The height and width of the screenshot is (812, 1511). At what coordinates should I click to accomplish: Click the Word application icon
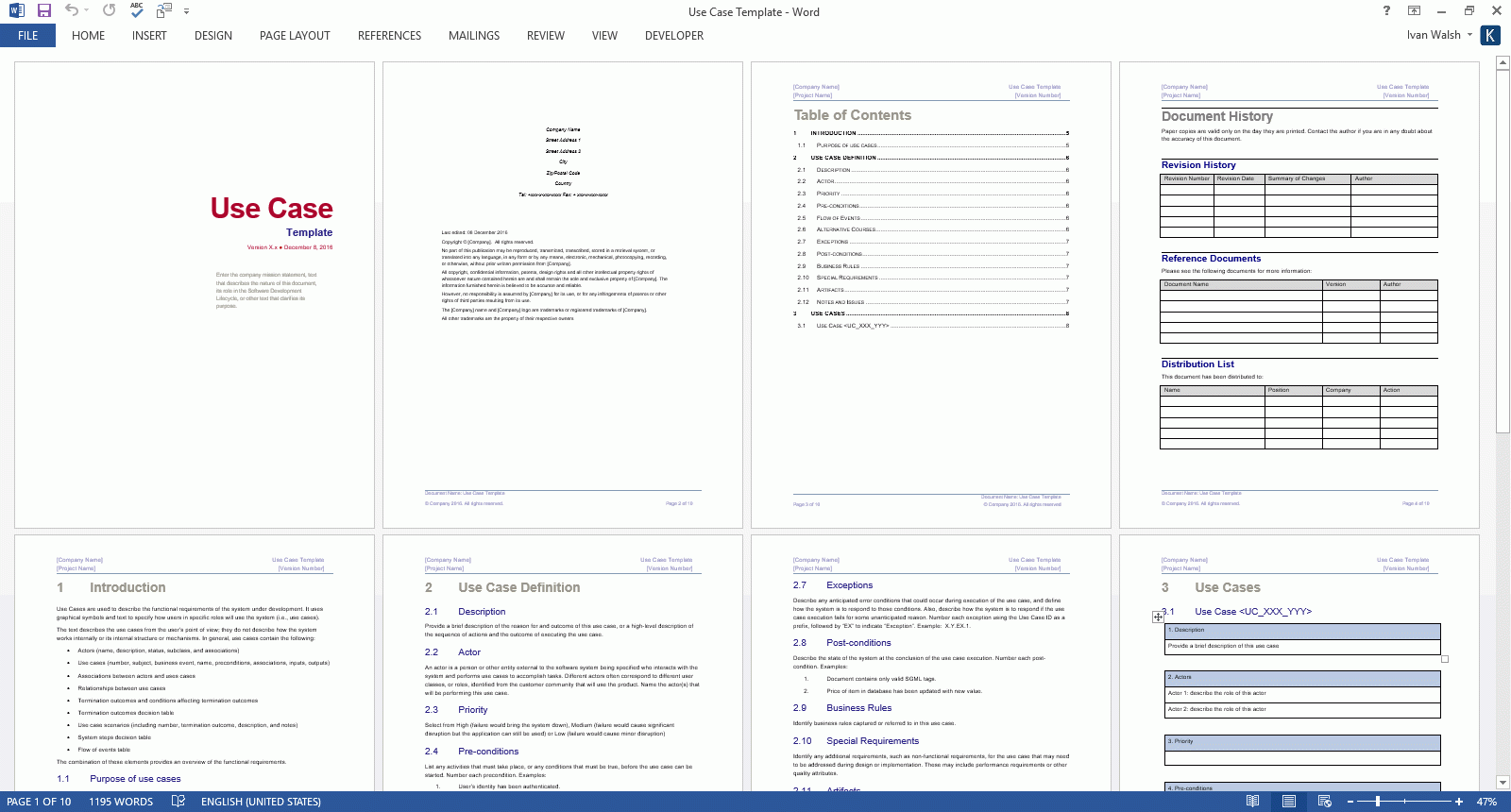click(x=16, y=10)
